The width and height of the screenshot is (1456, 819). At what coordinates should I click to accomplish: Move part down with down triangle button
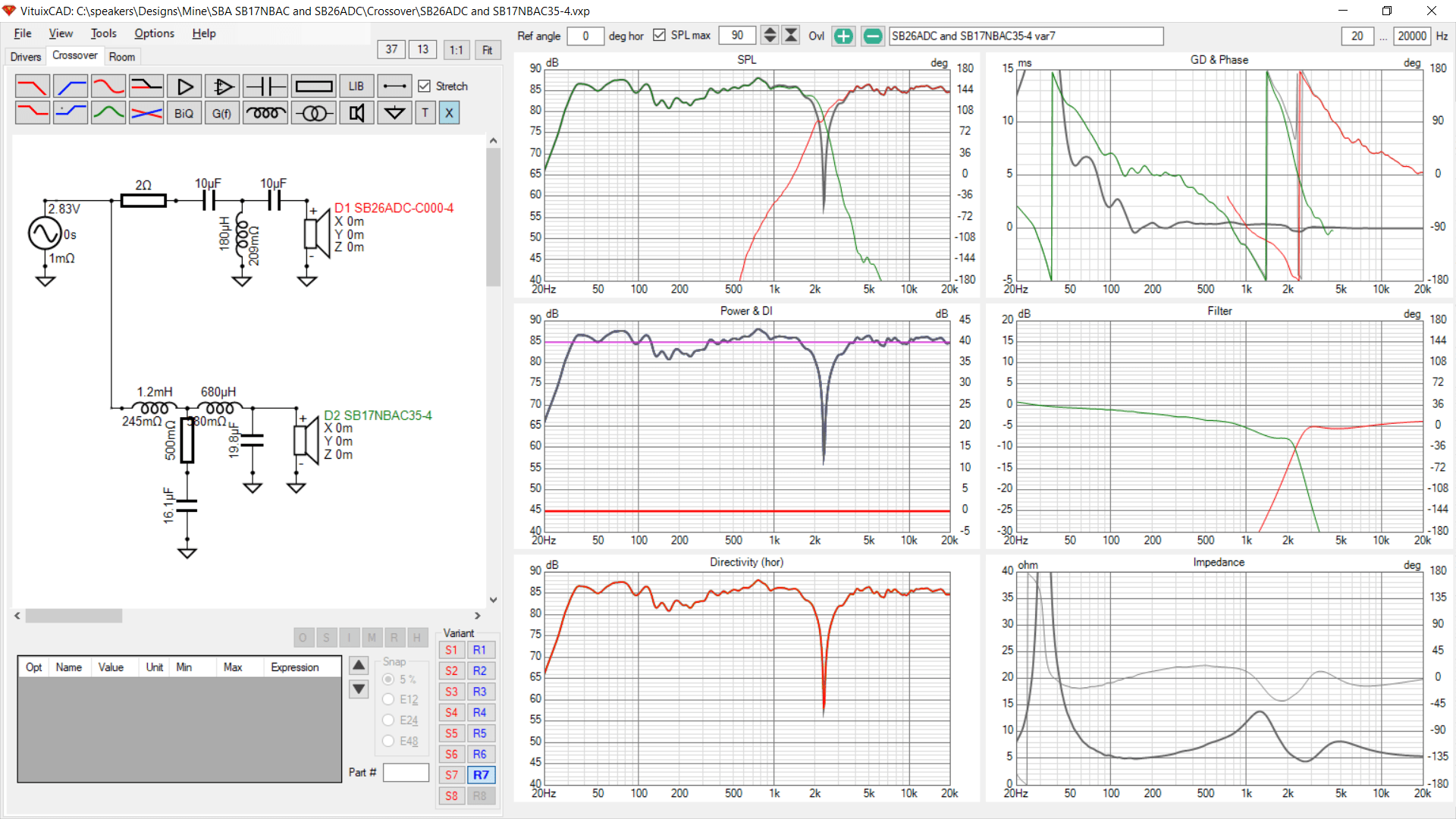click(x=359, y=689)
